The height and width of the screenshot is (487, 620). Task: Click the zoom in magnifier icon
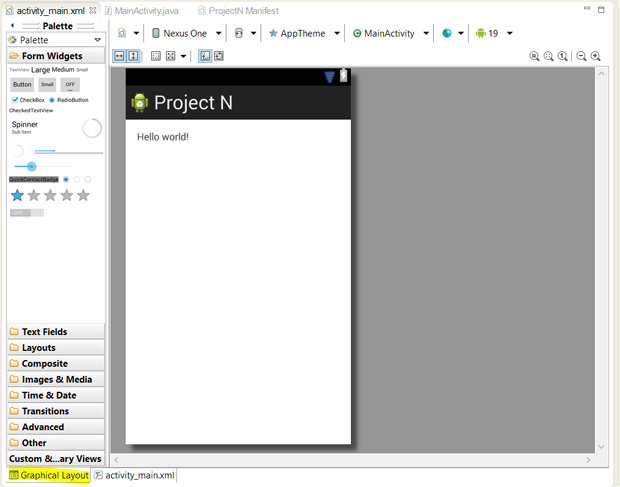(x=596, y=57)
